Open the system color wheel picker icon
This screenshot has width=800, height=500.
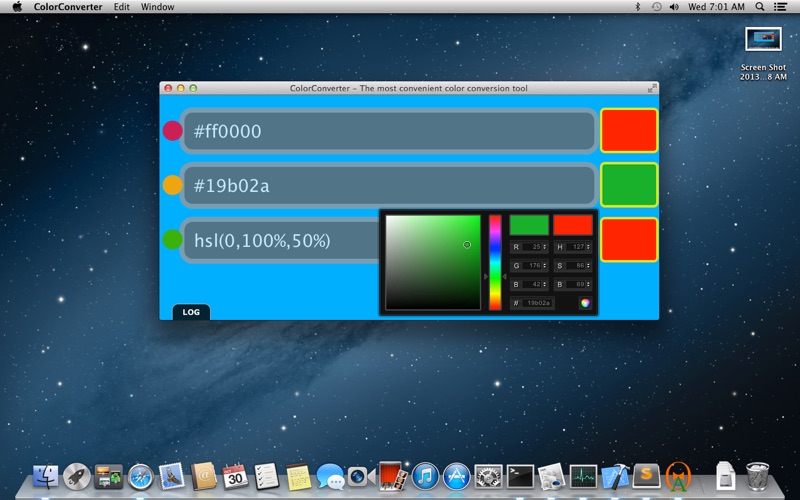[x=585, y=303]
